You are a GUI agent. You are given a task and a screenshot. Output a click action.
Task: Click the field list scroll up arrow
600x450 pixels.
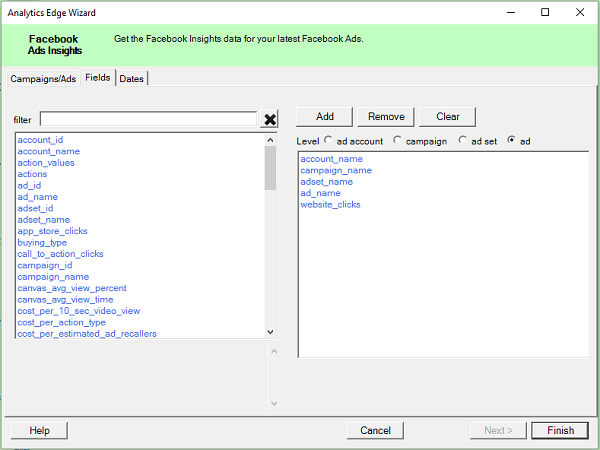tap(270, 140)
